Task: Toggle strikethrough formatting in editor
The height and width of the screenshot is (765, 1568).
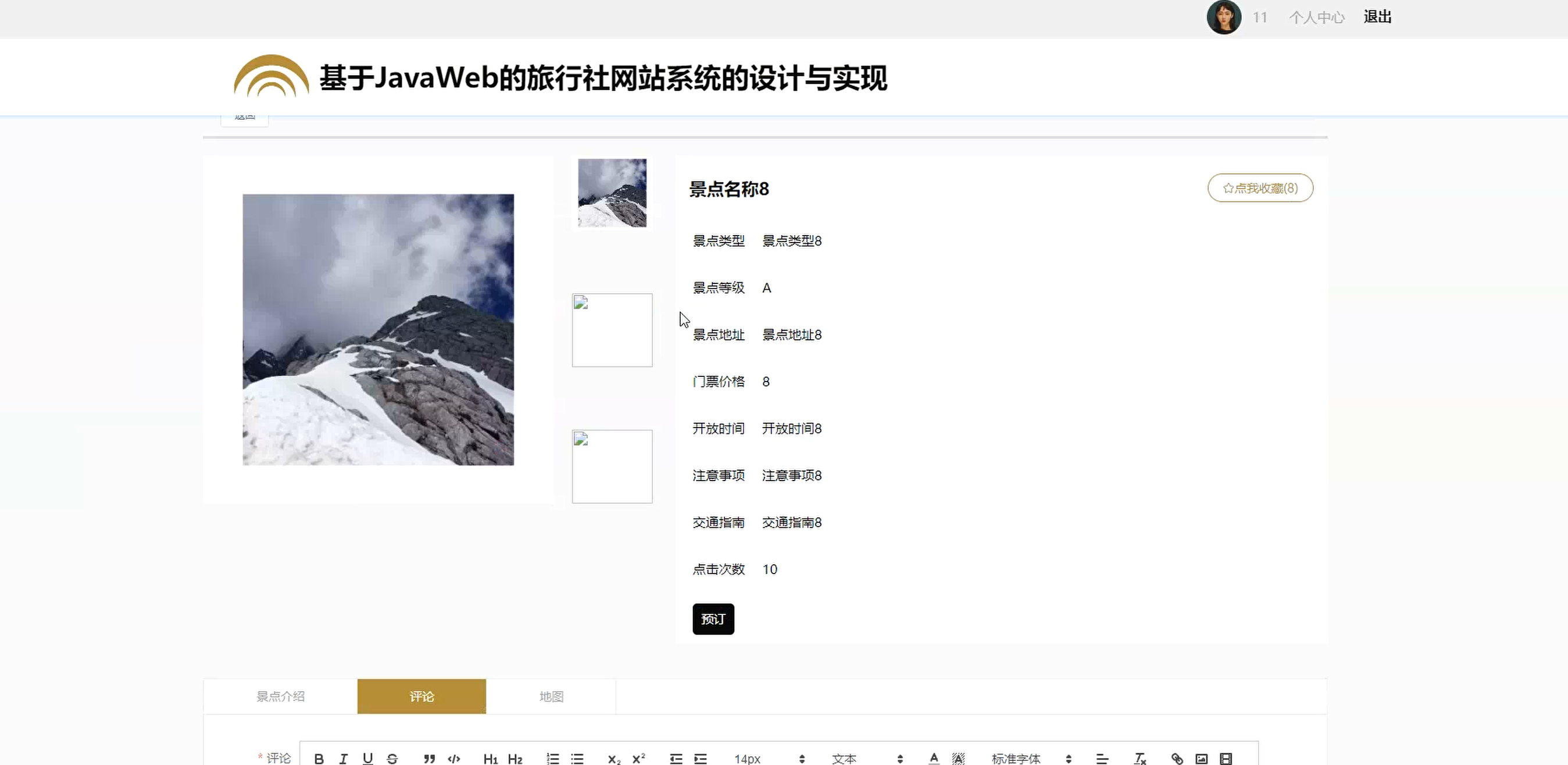Action: pyautogui.click(x=392, y=758)
